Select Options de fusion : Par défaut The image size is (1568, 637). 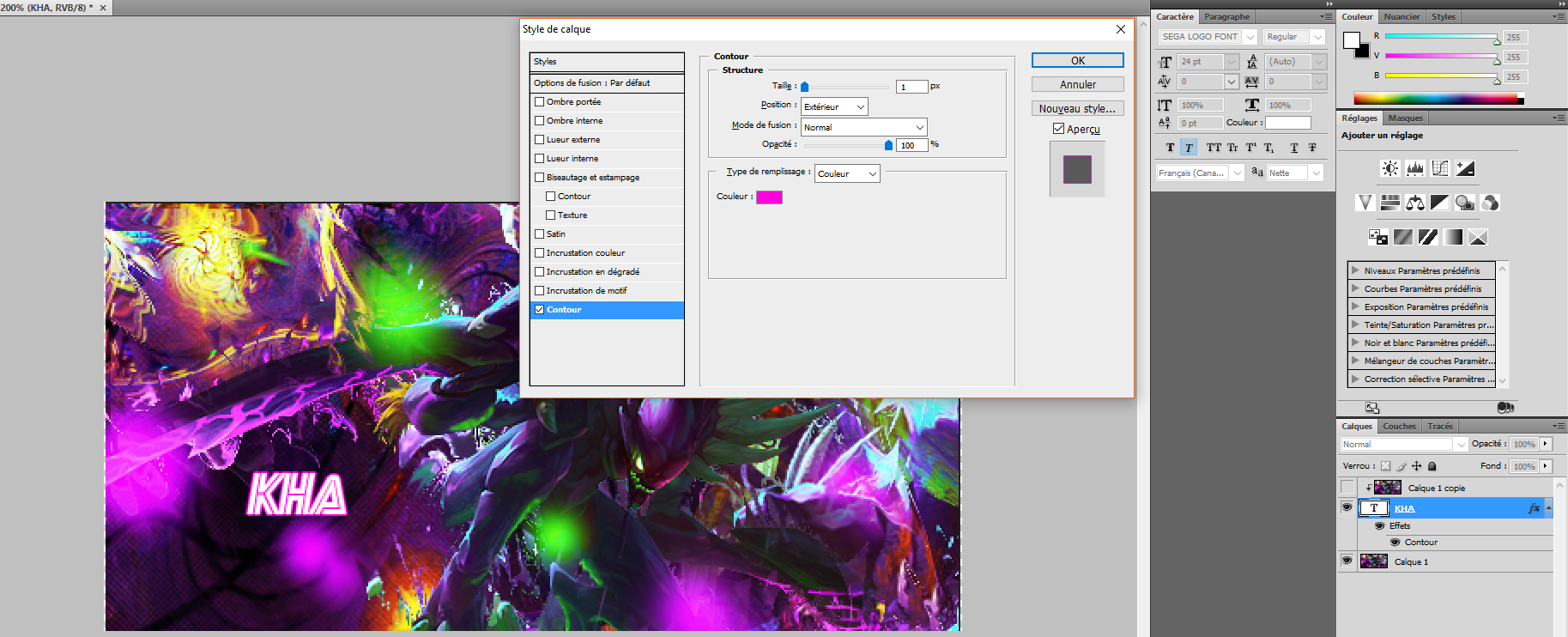tap(607, 82)
